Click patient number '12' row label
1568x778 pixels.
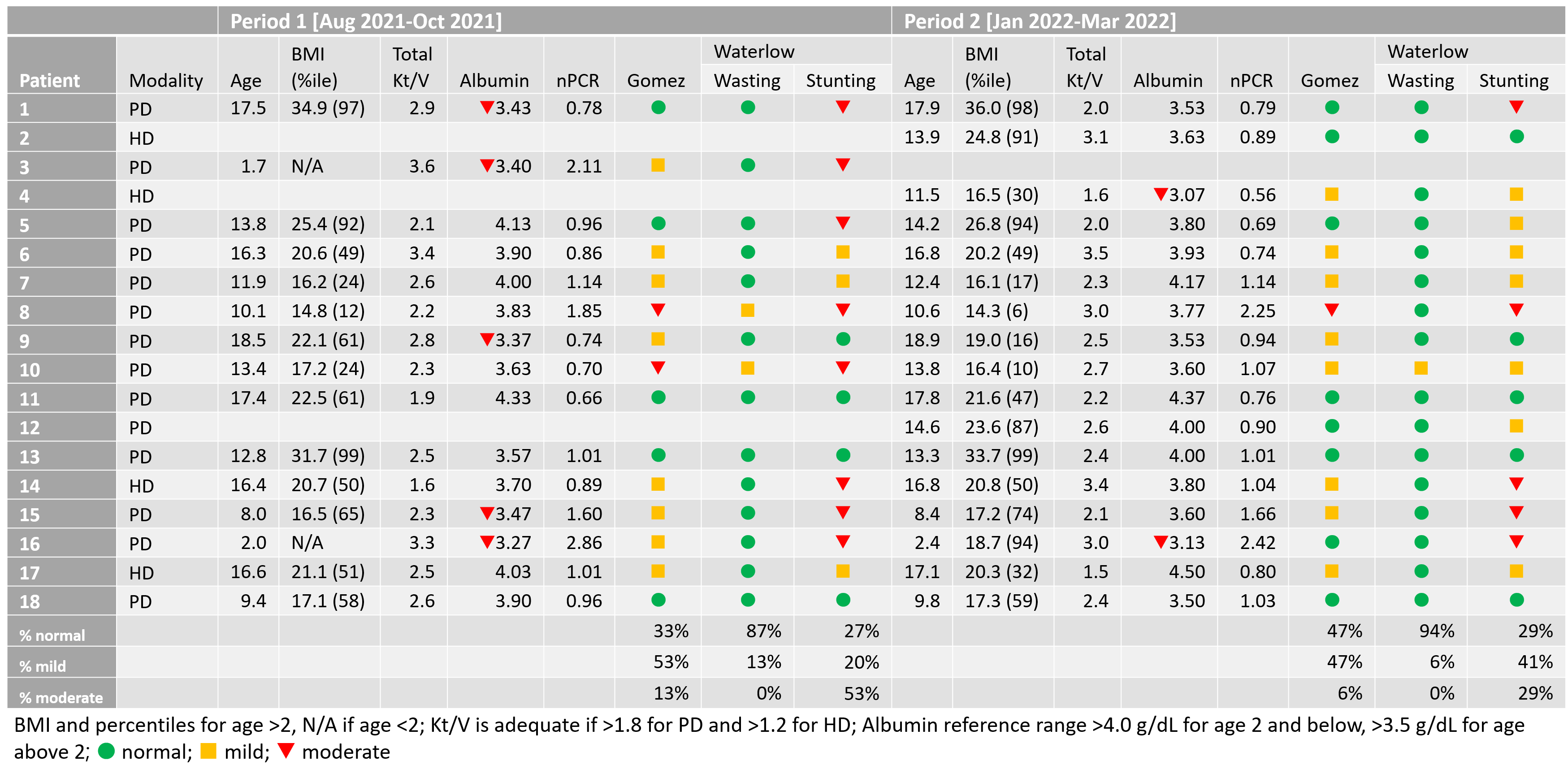coord(29,428)
